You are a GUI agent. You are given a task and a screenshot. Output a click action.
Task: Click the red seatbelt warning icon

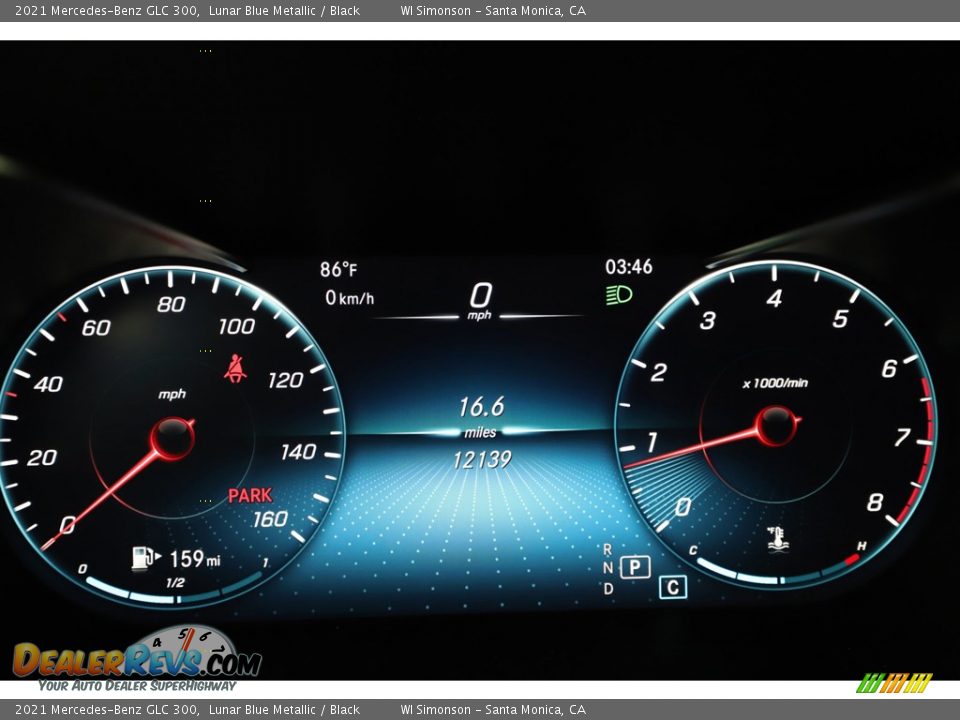(x=235, y=369)
